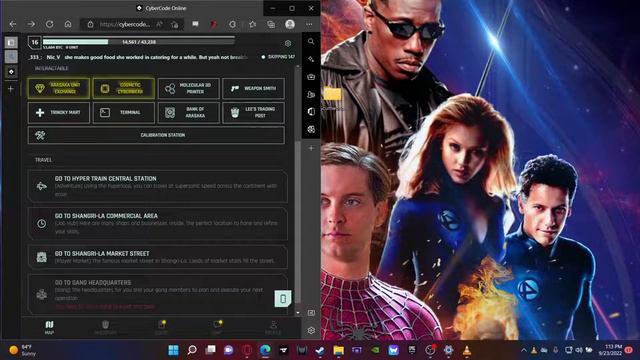Open Arasaka Unit Exchange
This screenshot has width=640, height=360.
pos(59,88)
